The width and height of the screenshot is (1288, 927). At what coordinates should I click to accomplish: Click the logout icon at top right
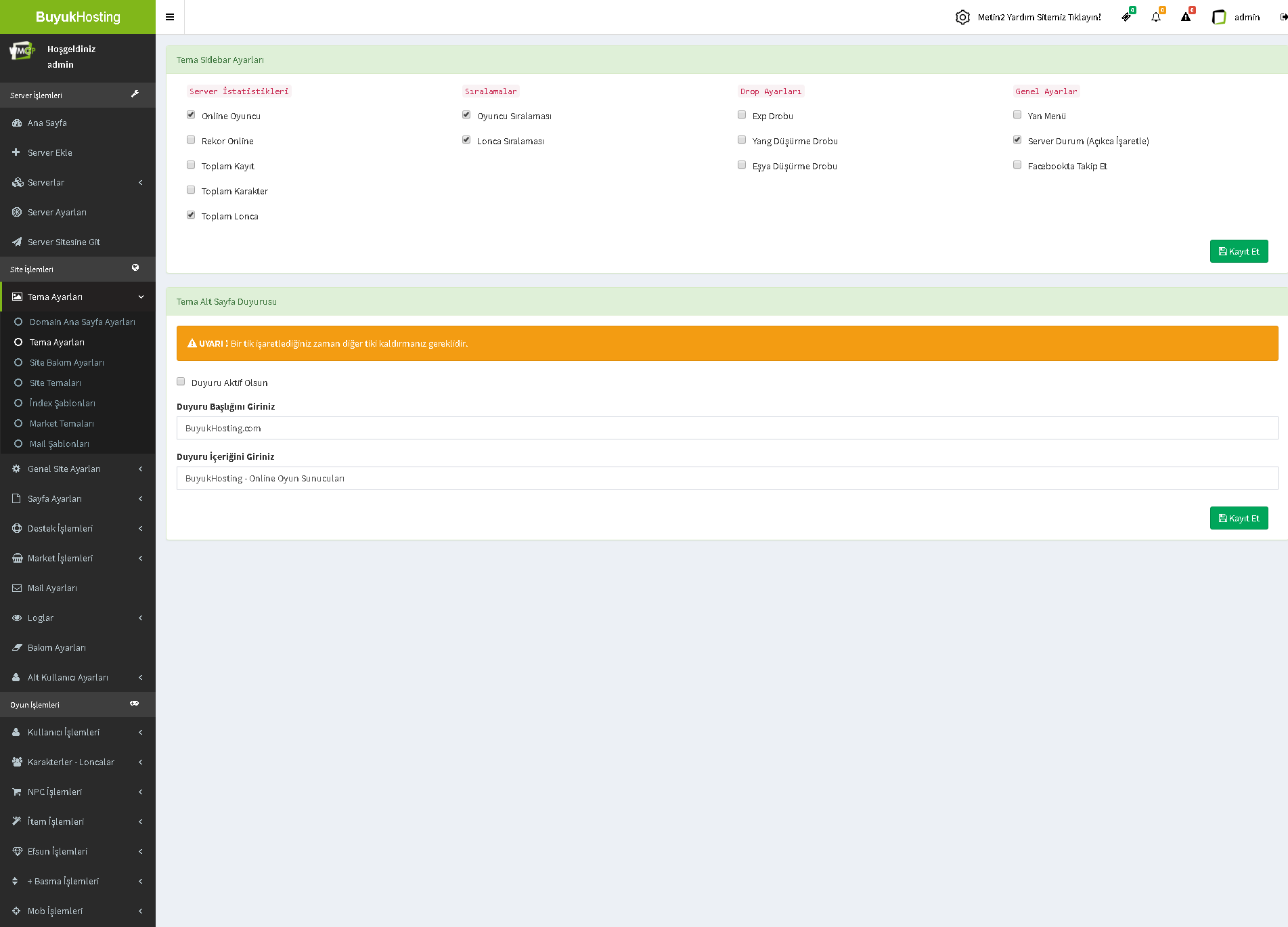click(x=1283, y=17)
